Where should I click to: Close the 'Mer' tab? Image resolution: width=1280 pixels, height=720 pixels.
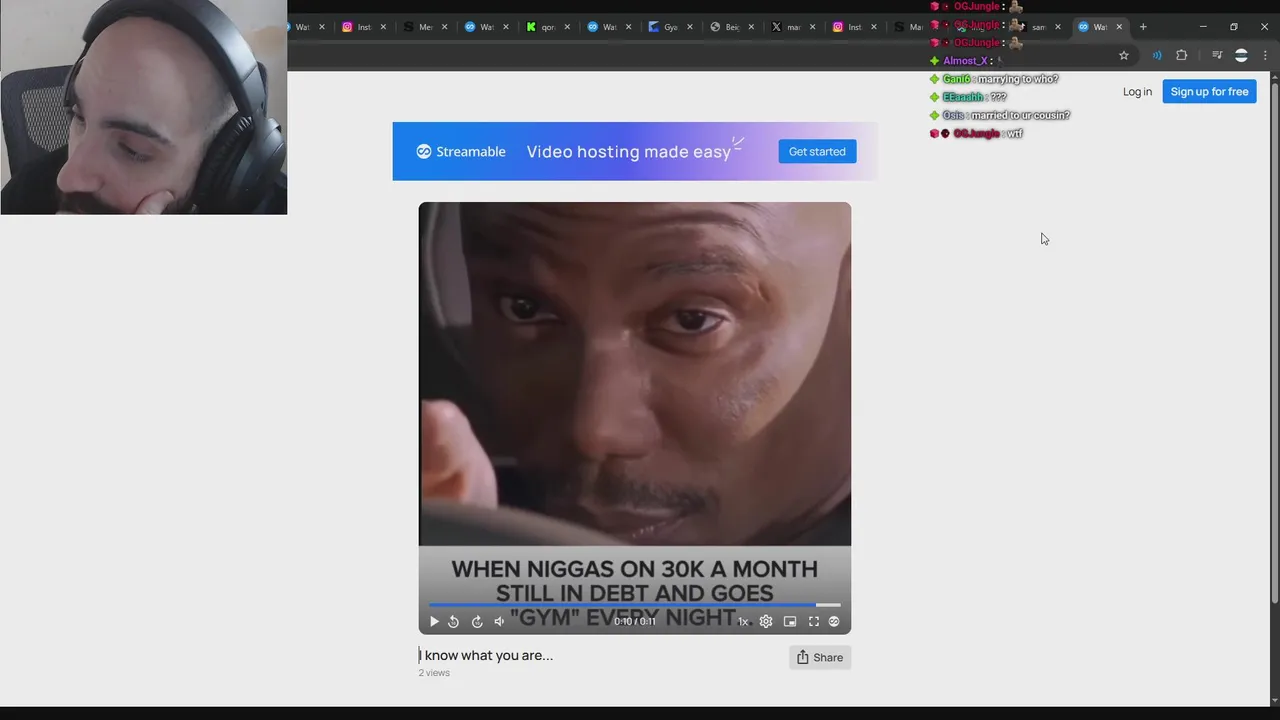tap(444, 27)
